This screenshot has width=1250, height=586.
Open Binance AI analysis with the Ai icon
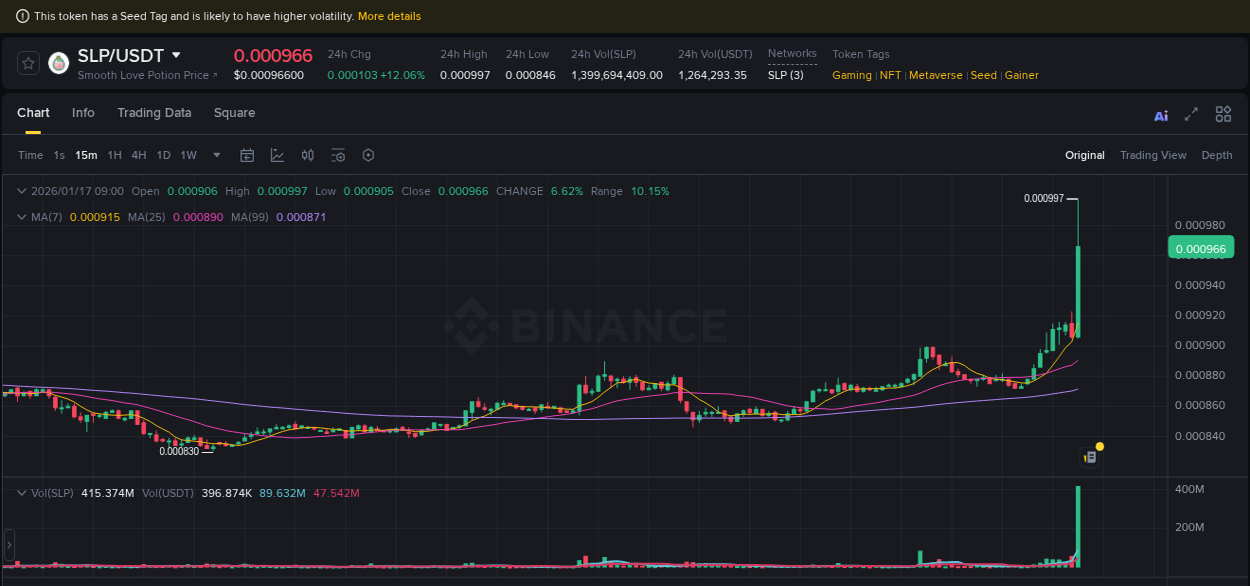click(x=1161, y=115)
